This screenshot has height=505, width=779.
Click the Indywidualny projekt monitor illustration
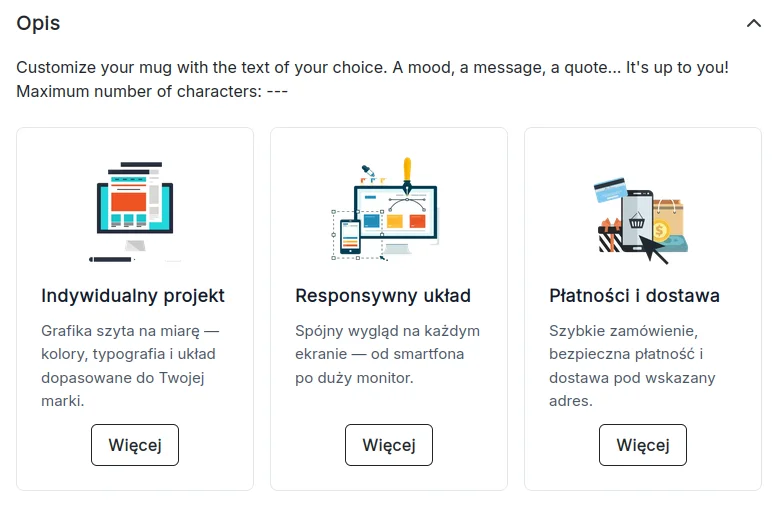click(x=135, y=211)
